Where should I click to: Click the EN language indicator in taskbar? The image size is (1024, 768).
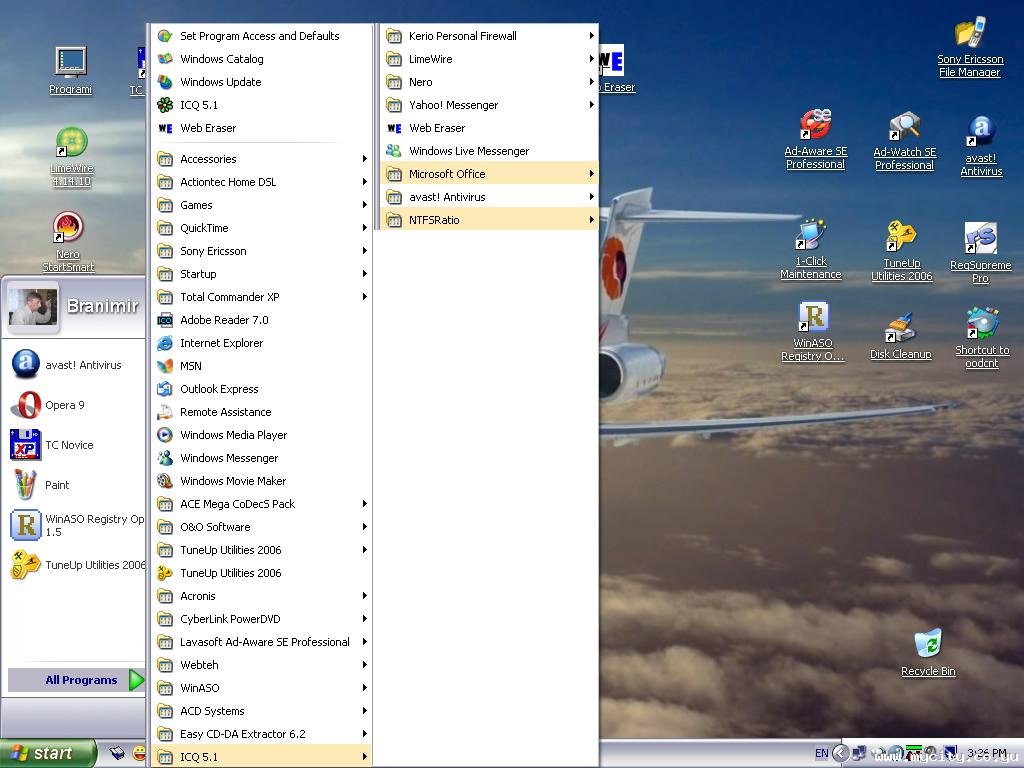821,753
